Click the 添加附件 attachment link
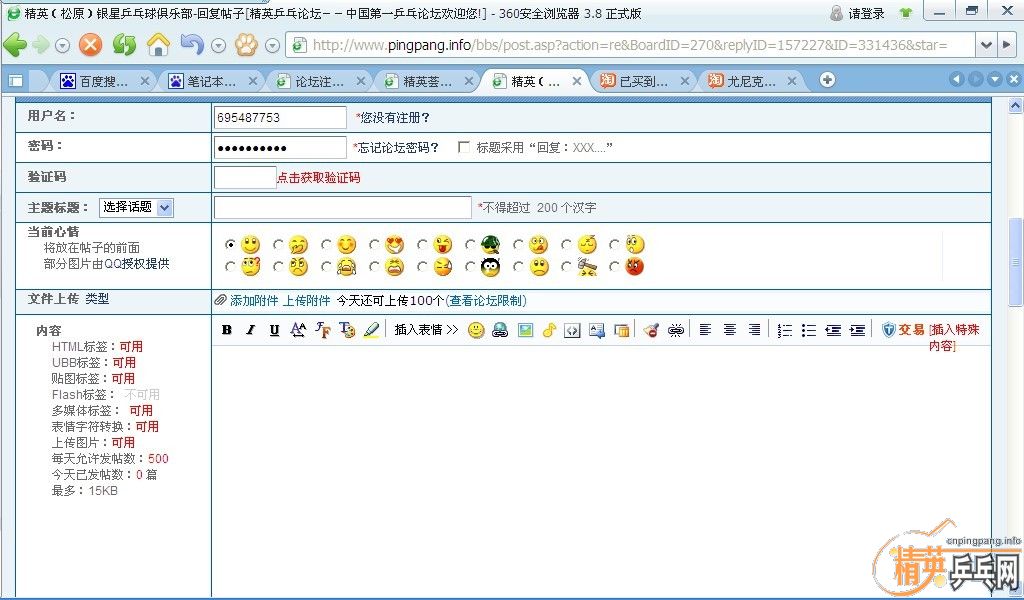 pyautogui.click(x=254, y=300)
